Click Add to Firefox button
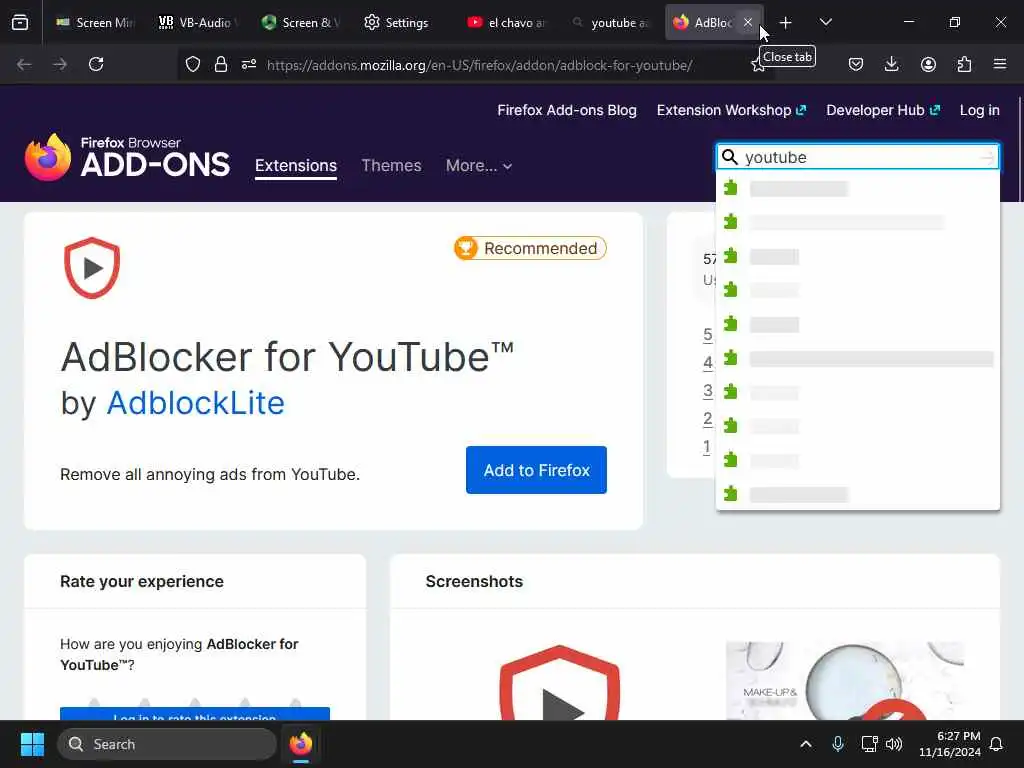The height and width of the screenshot is (768, 1024). point(536,470)
